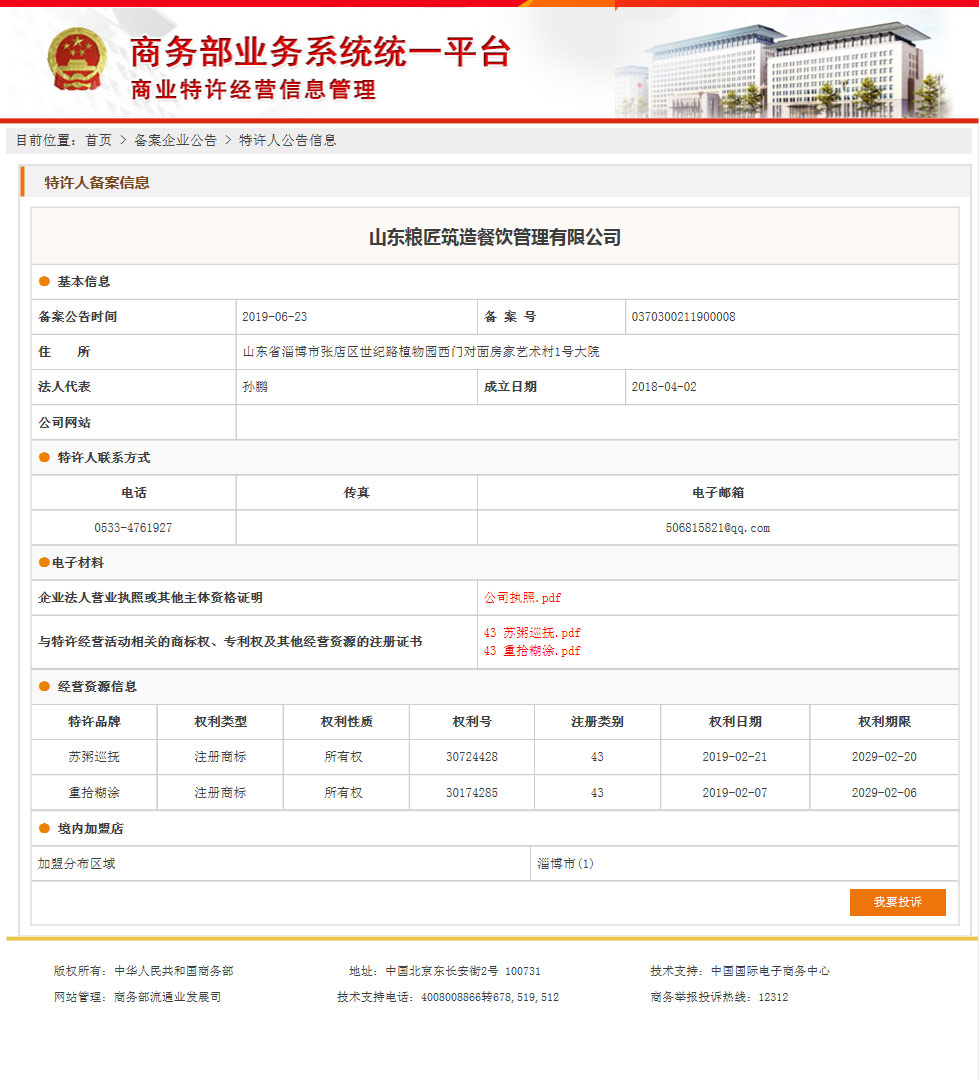
Task: Select rights date 2019-02-21
Action: click(734, 757)
